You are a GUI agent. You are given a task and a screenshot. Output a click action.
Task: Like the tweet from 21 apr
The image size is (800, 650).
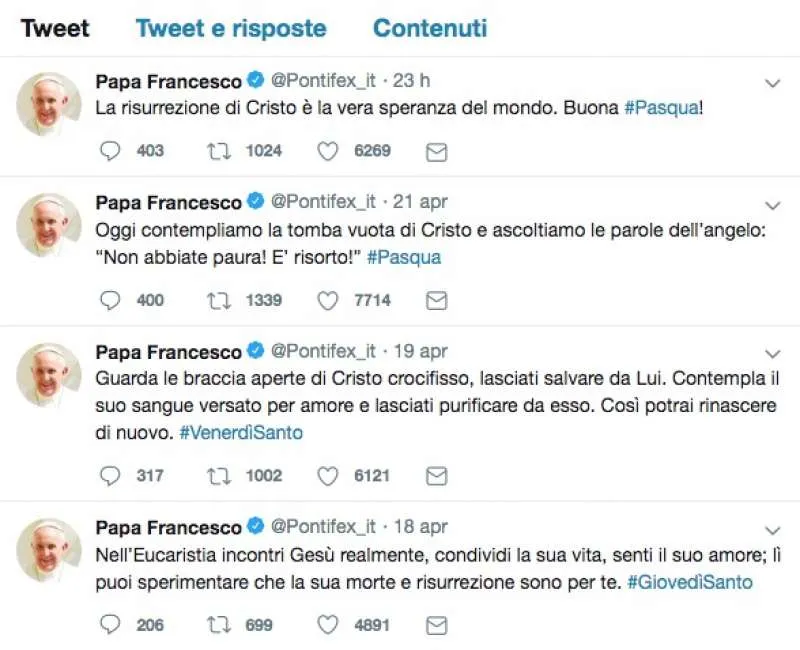point(327,300)
